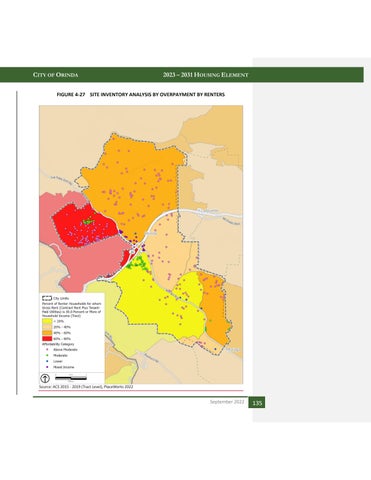Image resolution: width=371 pixels, height=480 pixels.
Task: Select the orange 40%-60% legend swatch
Action: 47,333
